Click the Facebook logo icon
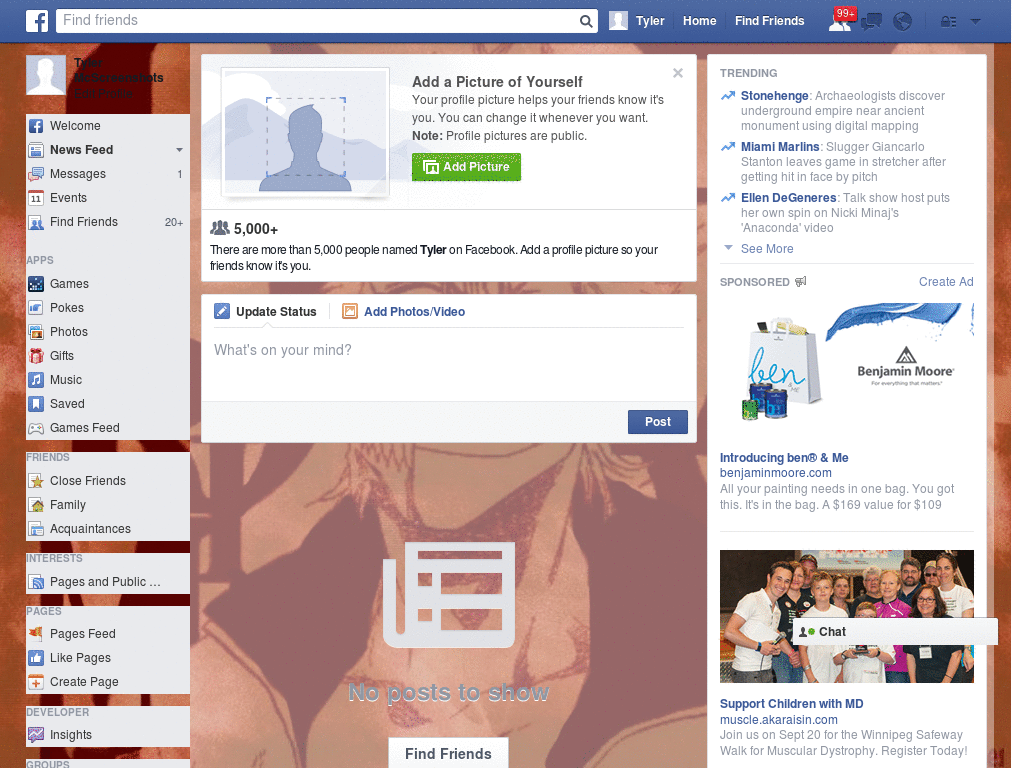Screen dimensions: 1024x768 (x=37, y=21)
